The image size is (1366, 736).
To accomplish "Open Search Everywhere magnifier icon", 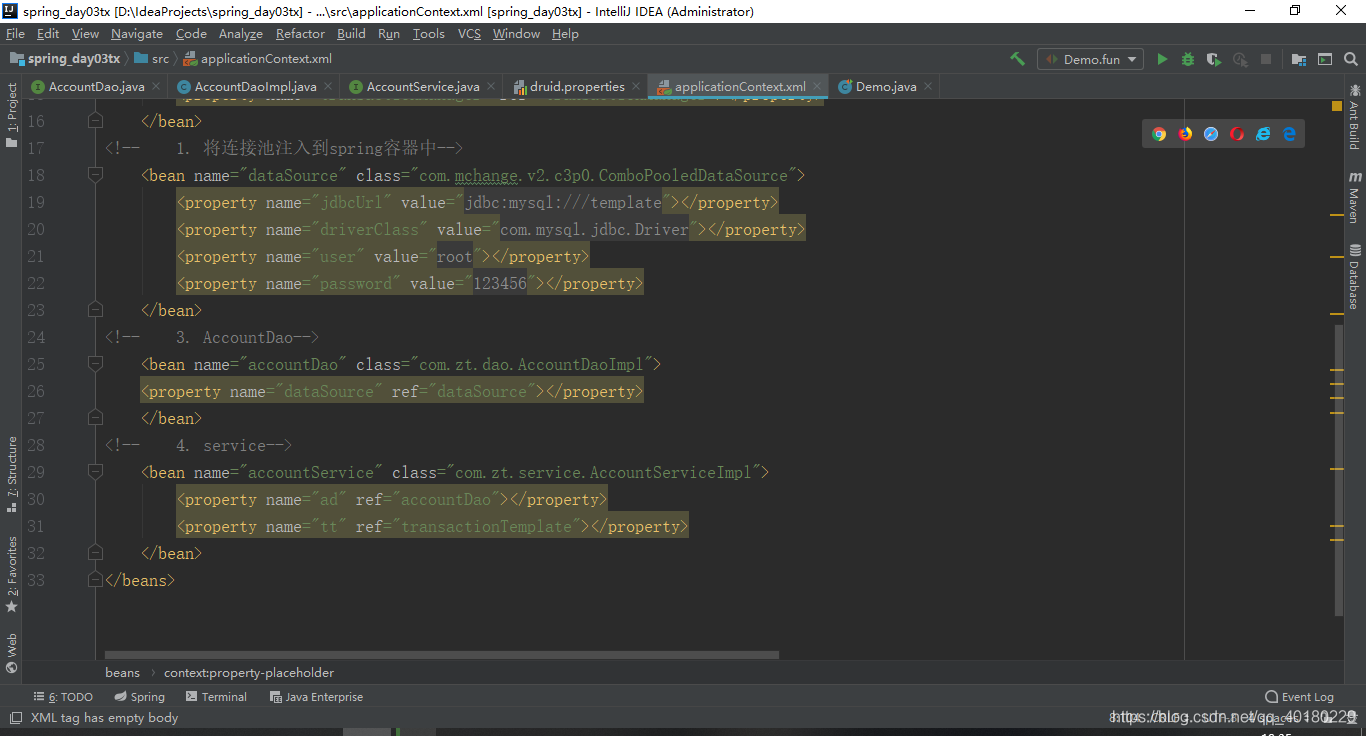I will click(x=1351, y=59).
